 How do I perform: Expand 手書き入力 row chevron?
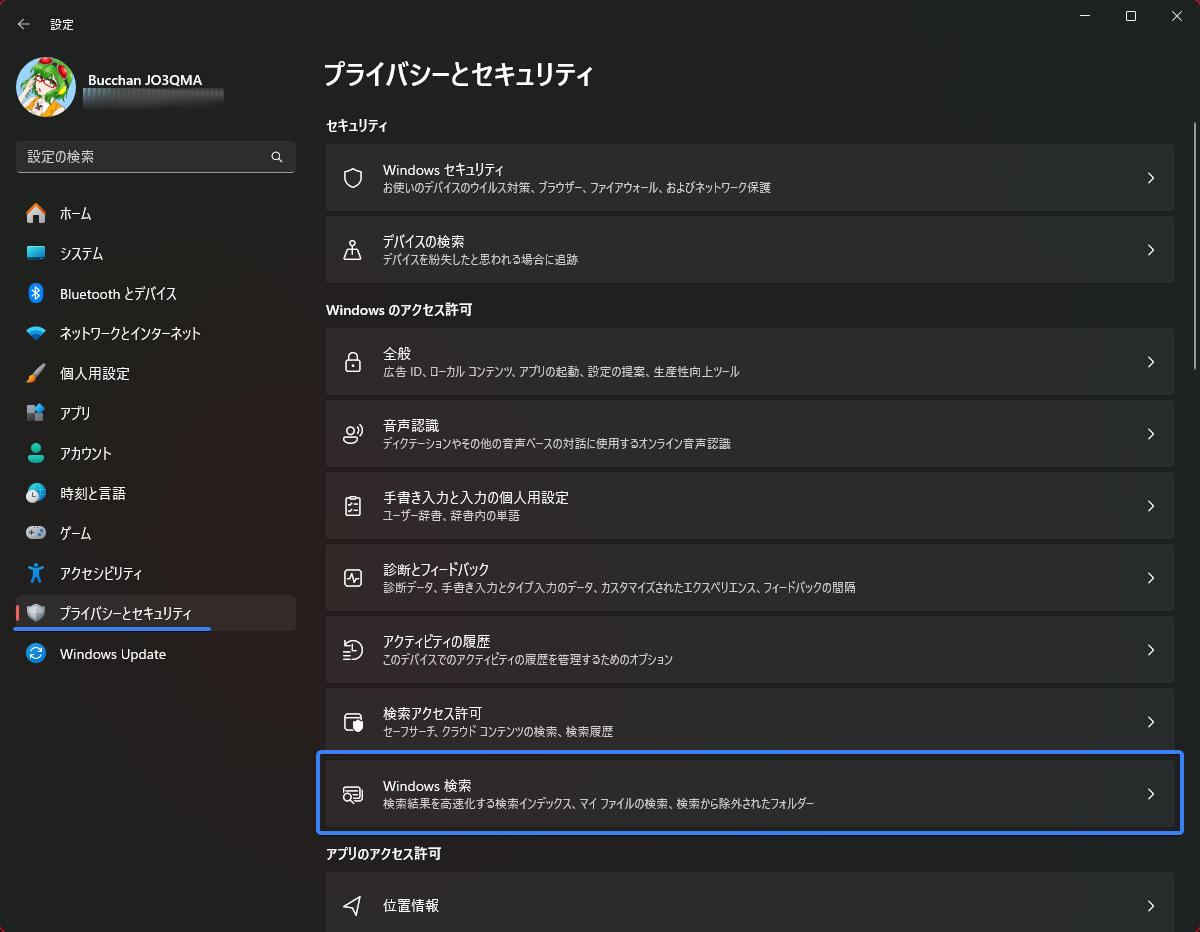pyautogui.click(x=1151, y=506)
